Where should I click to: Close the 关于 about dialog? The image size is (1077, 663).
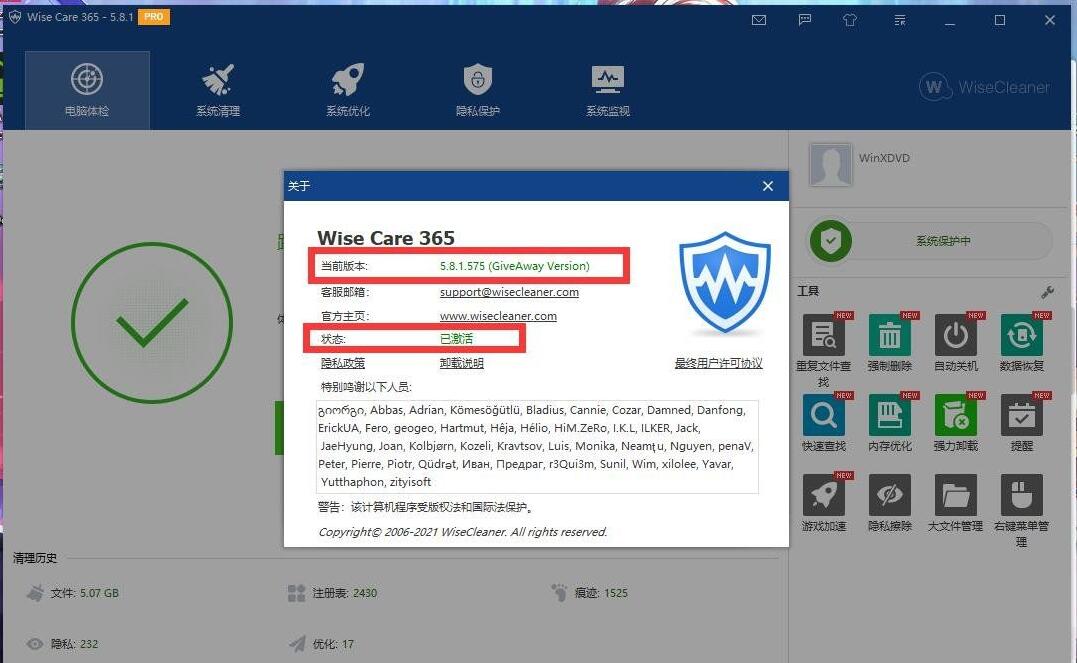click(x=768, y=186)
